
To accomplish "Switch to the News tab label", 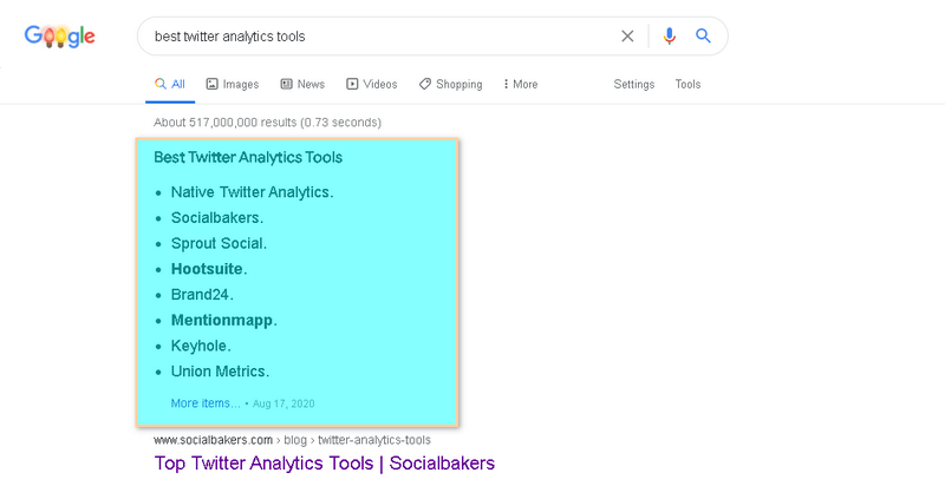I will coord(311,84).
